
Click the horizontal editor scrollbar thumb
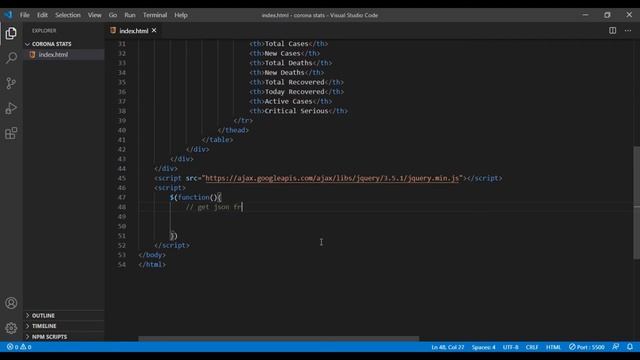[x=278, y=338]
